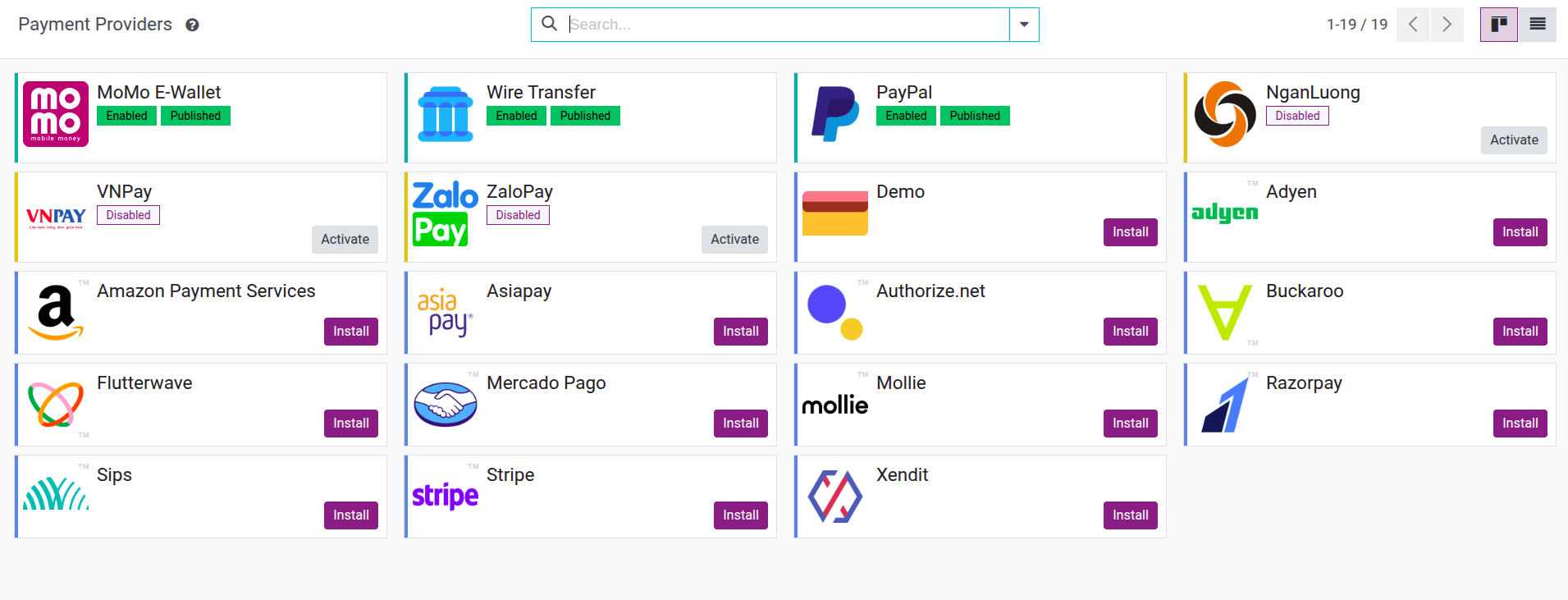
Task: Install the Razorpay provider
Action: click(x=1520, y=424)
